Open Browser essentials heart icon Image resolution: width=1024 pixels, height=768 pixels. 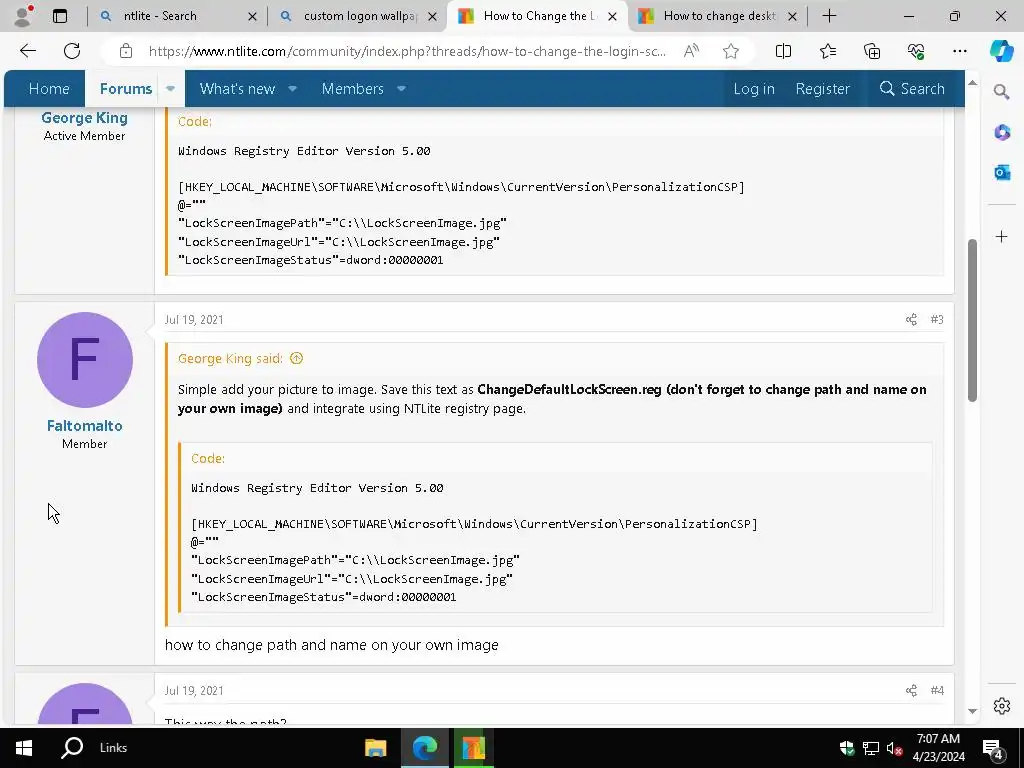pyautogui.click(x=916, y=51)
